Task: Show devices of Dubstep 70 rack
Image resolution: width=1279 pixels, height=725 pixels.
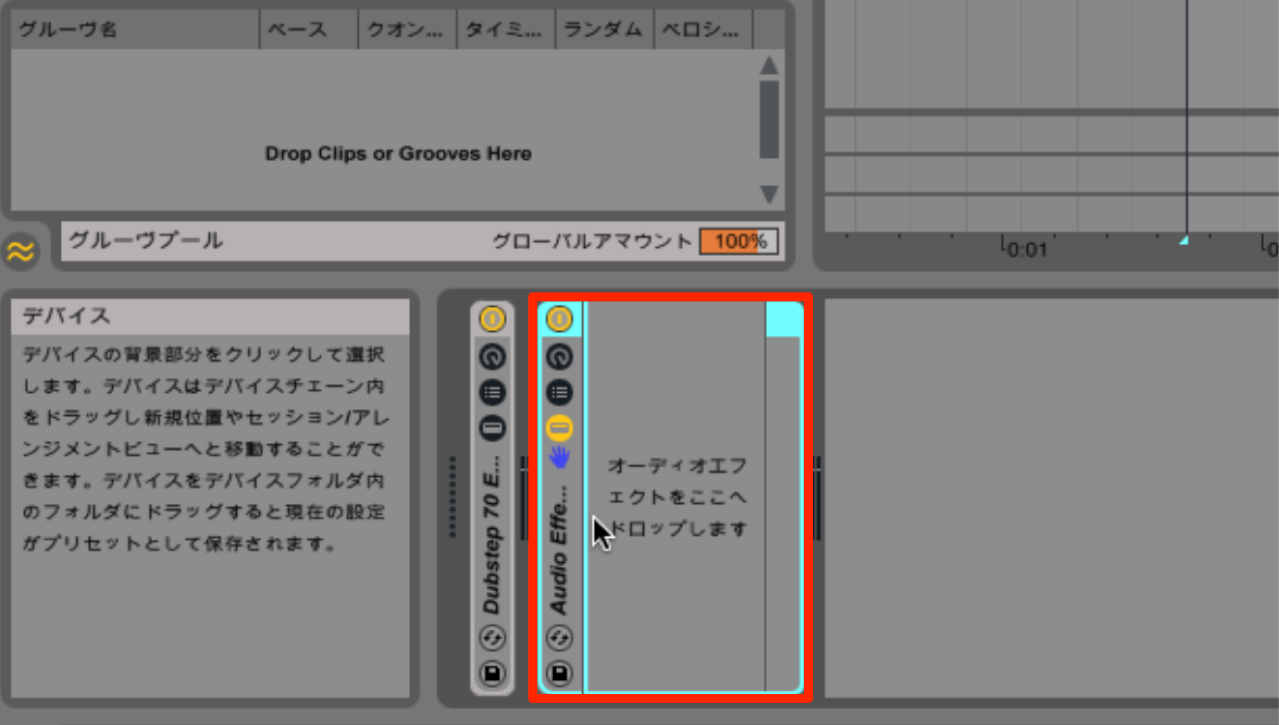Action: coord(492,429)
